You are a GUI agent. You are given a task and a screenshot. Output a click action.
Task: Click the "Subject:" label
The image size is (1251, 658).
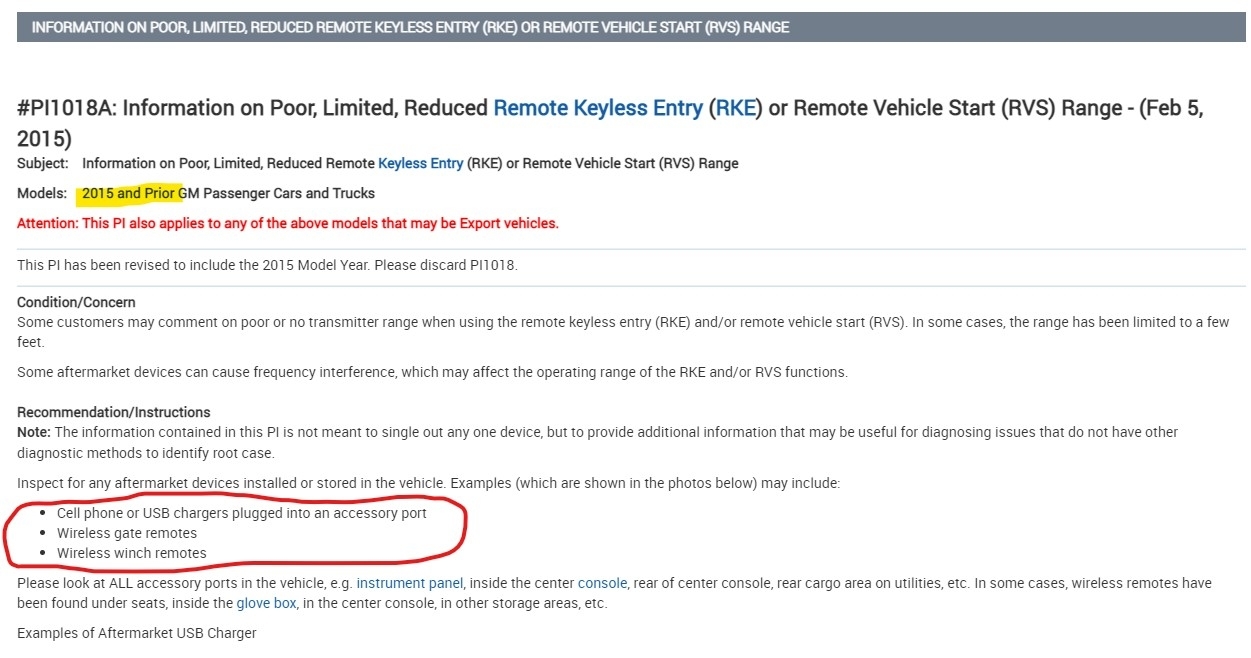pyautogui.click(x=43, y=163)
